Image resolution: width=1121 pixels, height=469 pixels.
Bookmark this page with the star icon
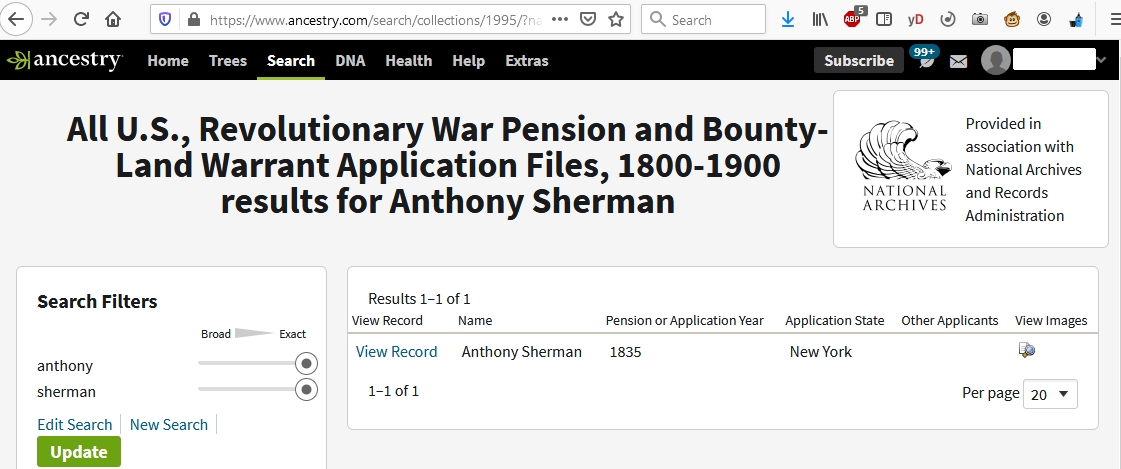(616, 19)
